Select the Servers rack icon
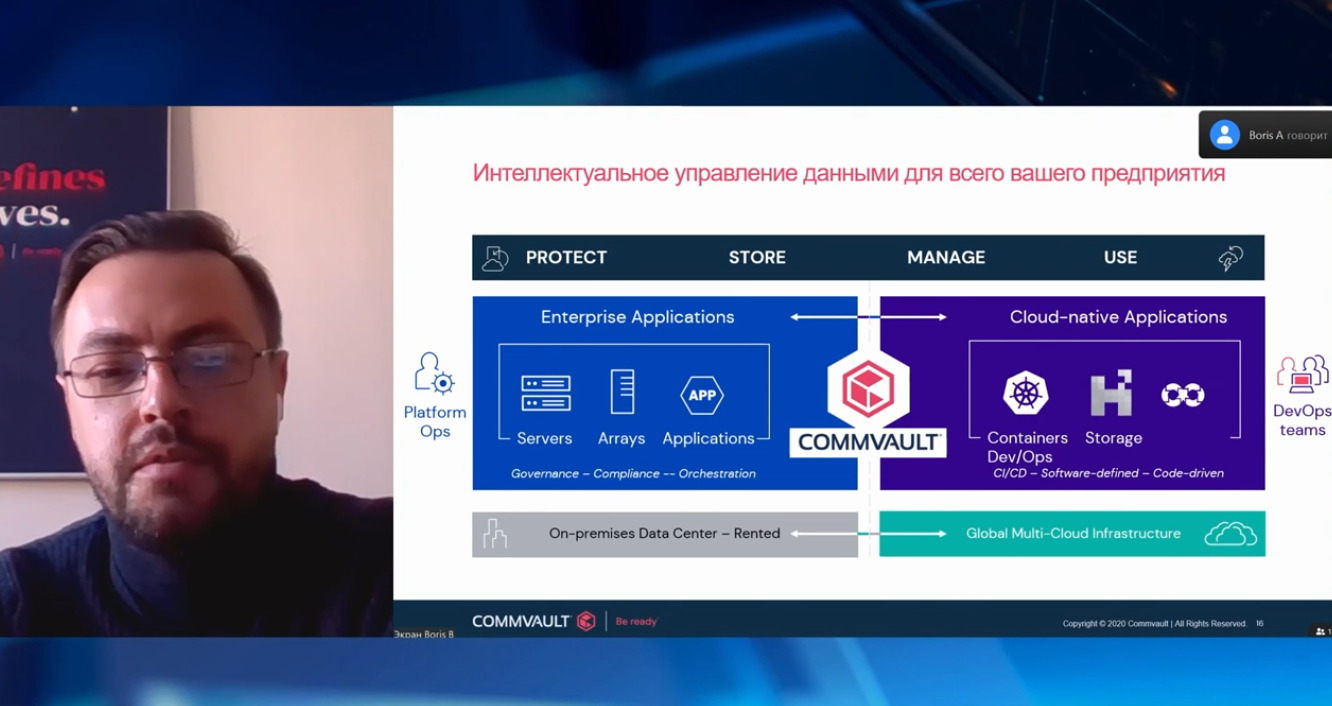The height and width of the screenshot is (706, 1332). pos(546,393)
